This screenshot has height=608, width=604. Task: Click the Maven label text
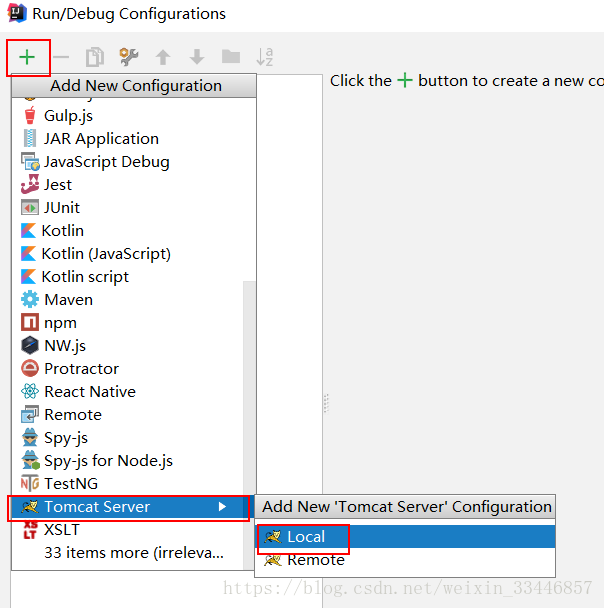point(69,300)
